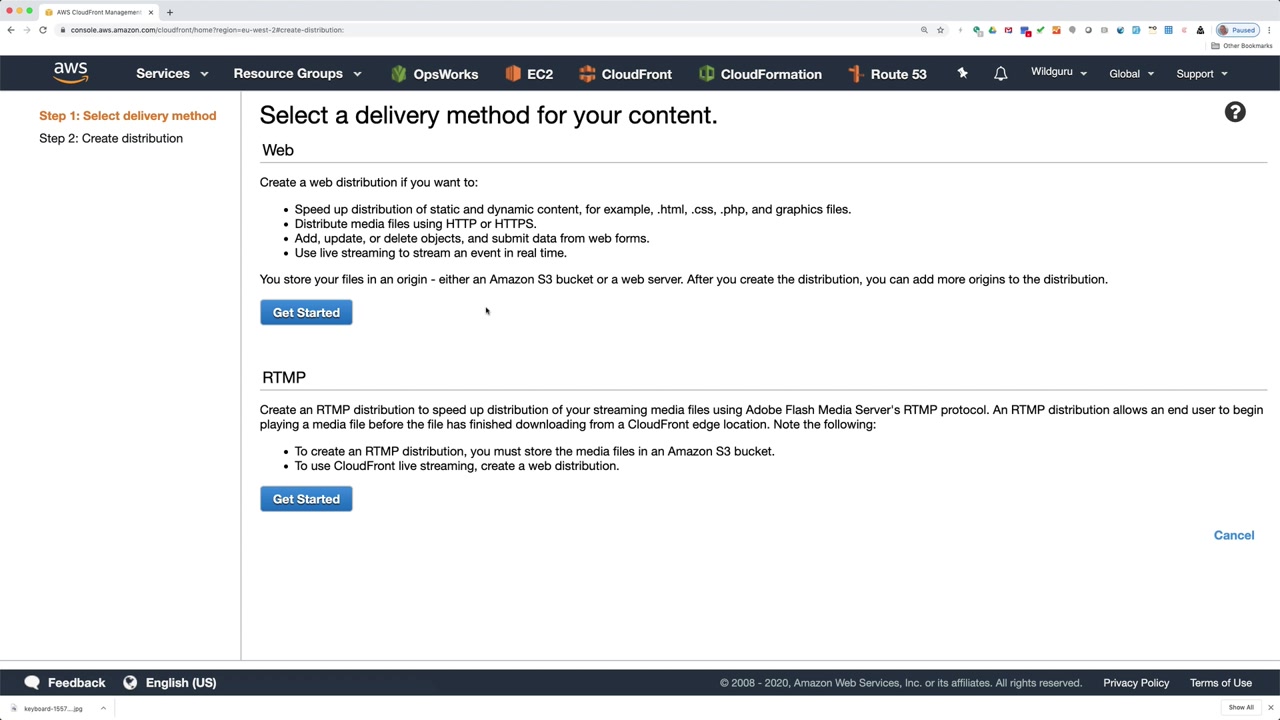
Task: Click the AWS logo home icon
Action: coord(71,73)
